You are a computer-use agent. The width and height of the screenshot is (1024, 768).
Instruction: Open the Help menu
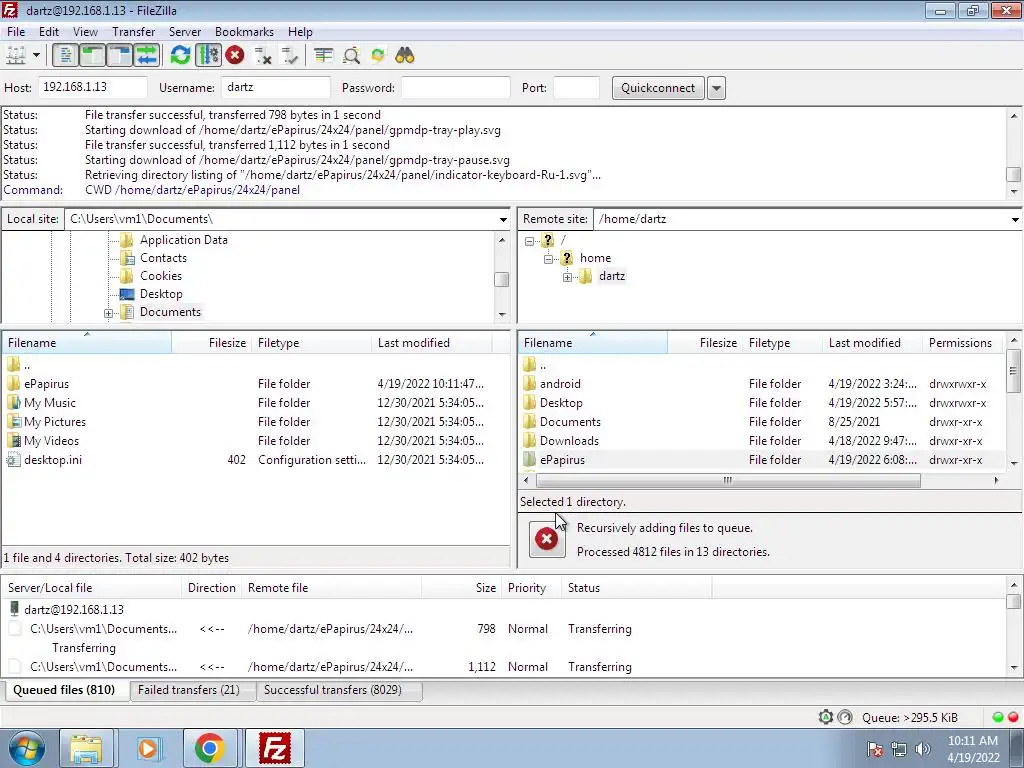(x=300, y=31)
